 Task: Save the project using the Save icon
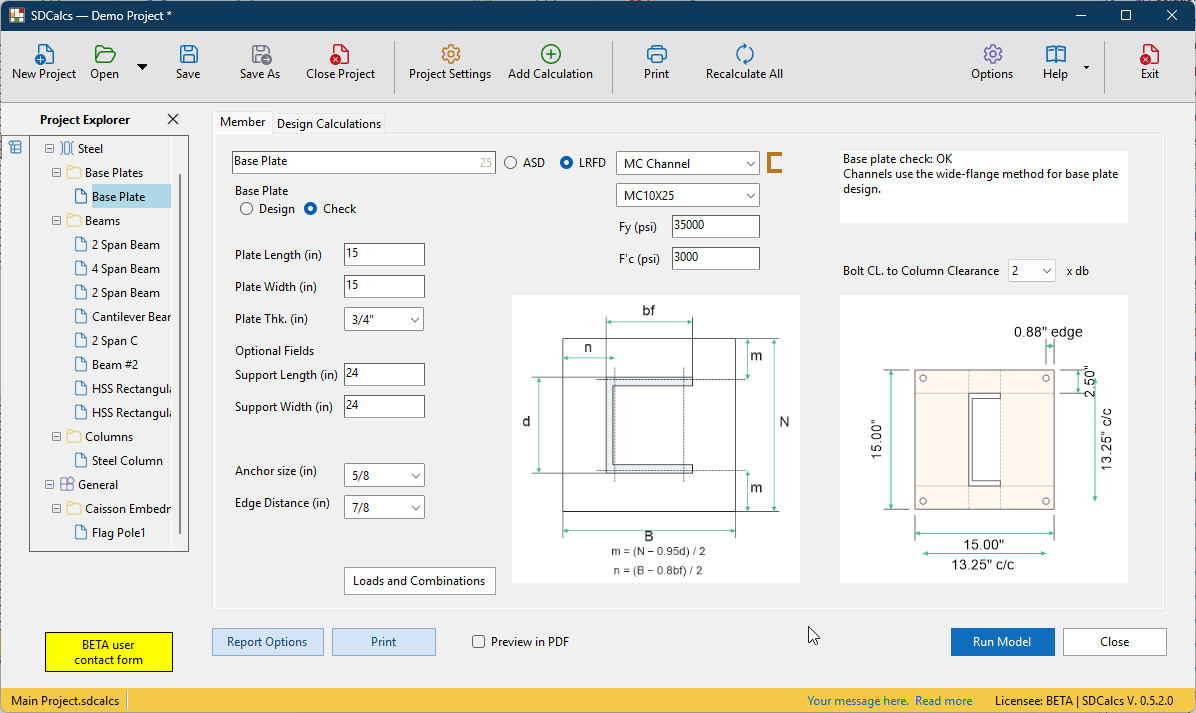(188, 55)
